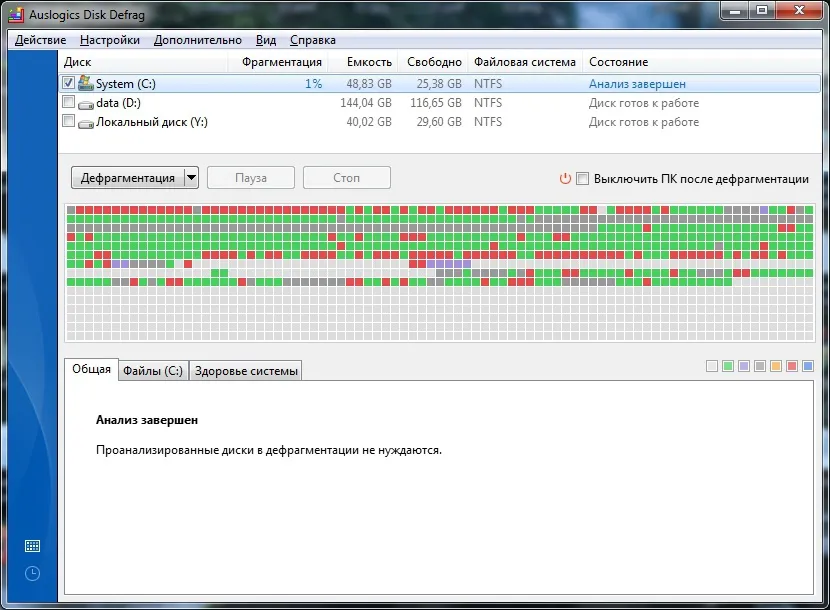
Task: Select the Общая tab
Action: tap(91, 369)
